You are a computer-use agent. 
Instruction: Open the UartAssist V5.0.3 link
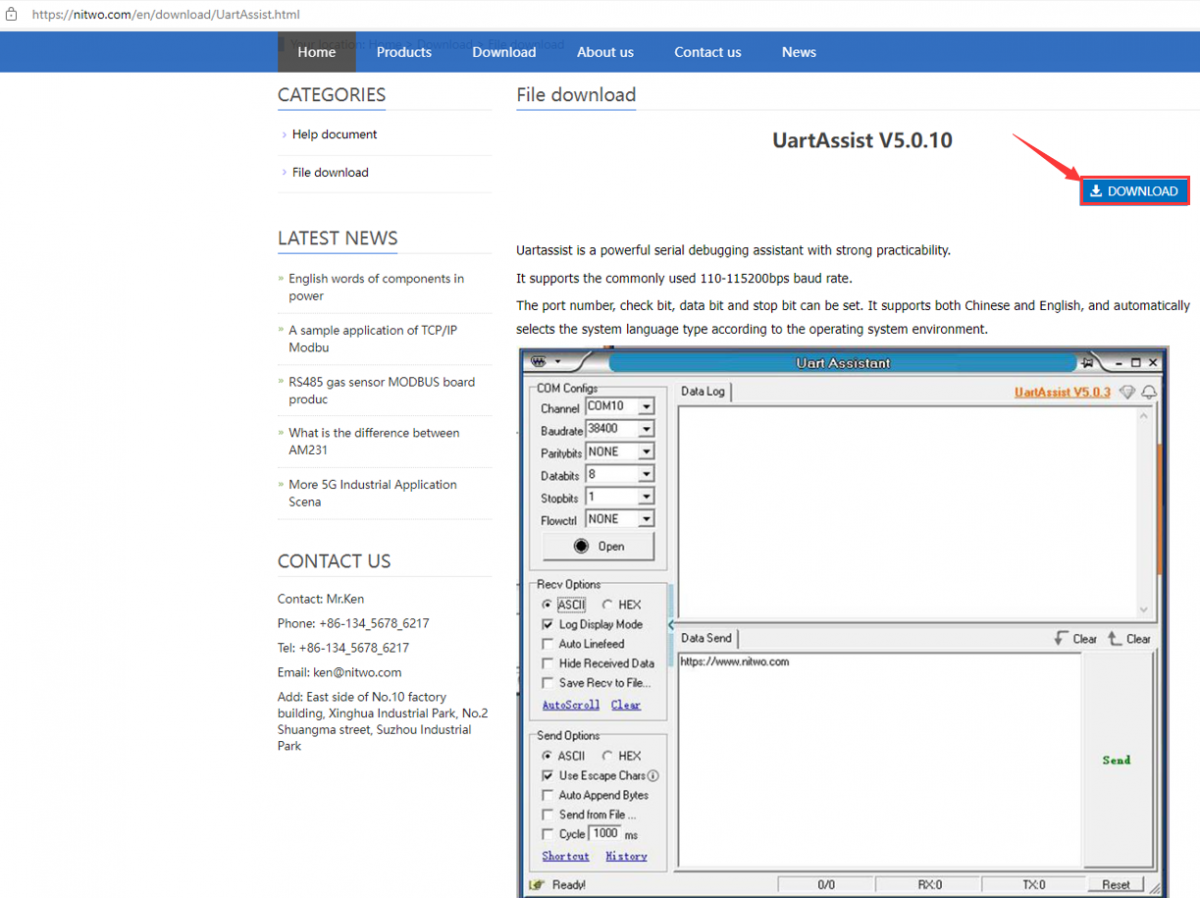1062,392
